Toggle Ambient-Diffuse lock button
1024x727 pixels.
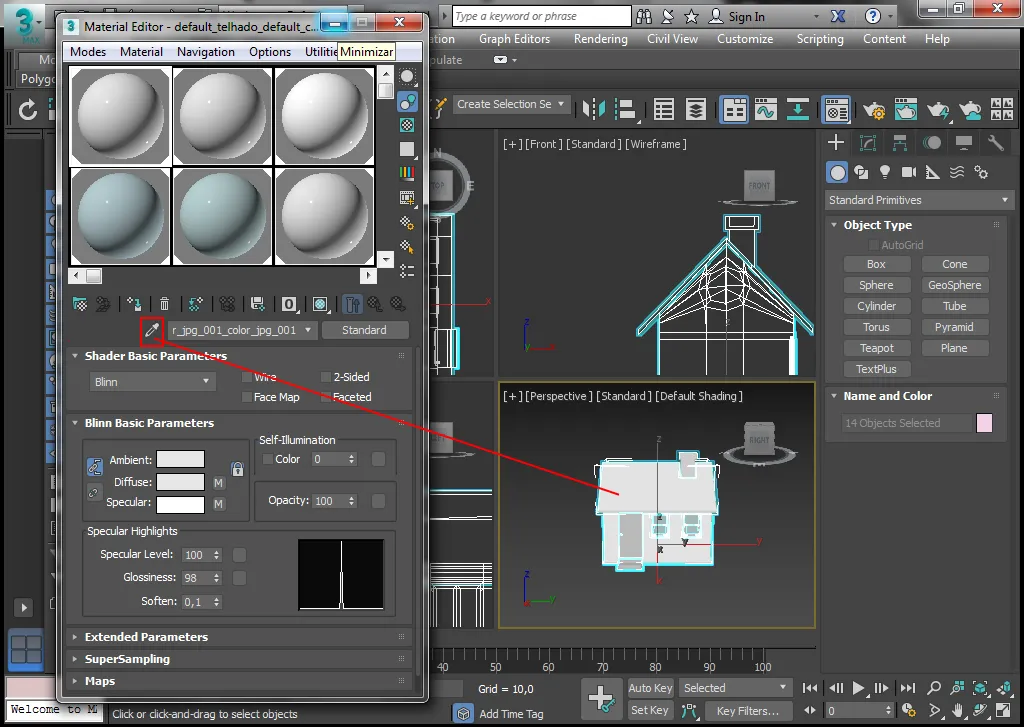click(95, 466)
